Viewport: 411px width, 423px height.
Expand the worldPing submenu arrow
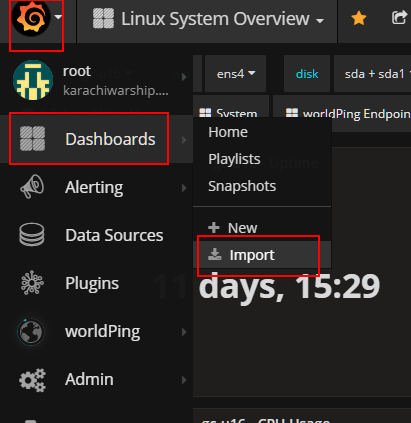184,332
